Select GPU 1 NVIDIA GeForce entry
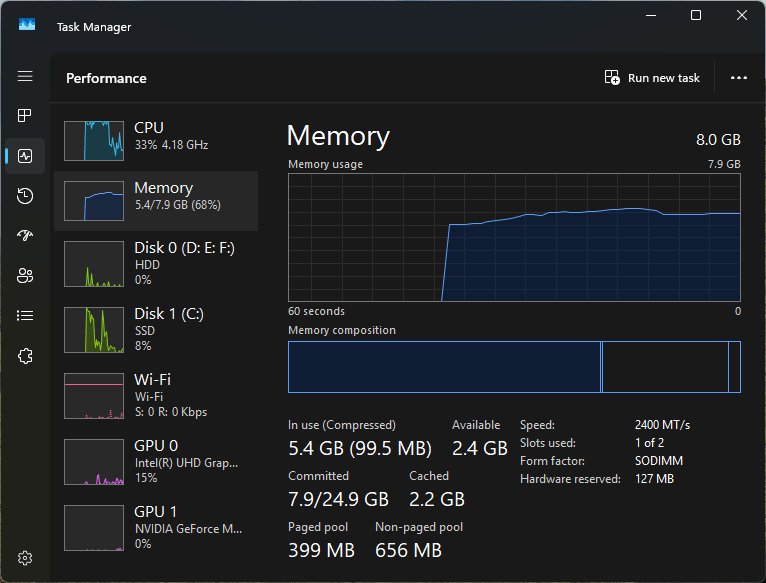The width and height of the screenshot is (766, 583). pyautogui.click(x=156, y=527)
